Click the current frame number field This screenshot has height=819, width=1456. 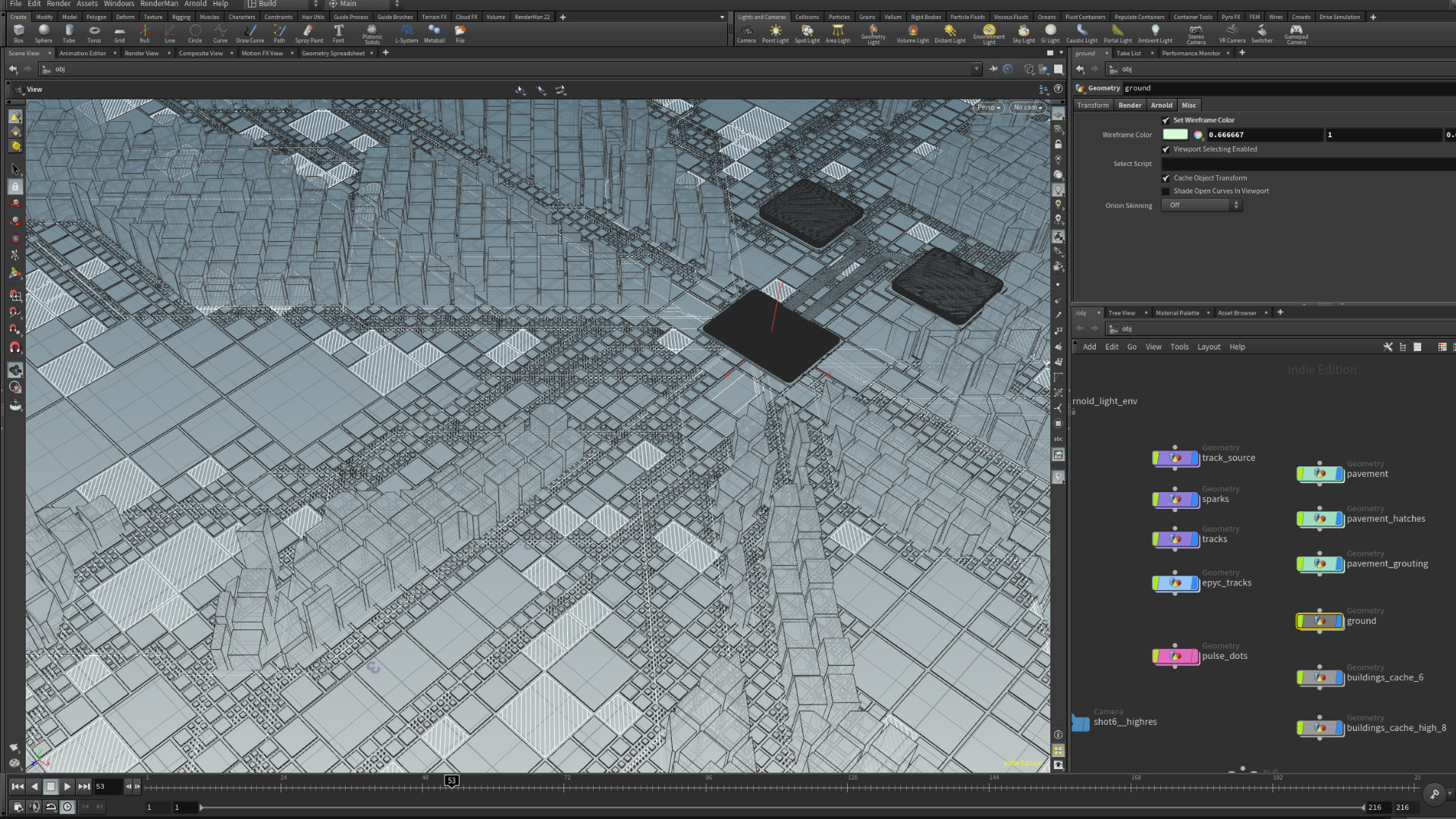click(107, 786)
